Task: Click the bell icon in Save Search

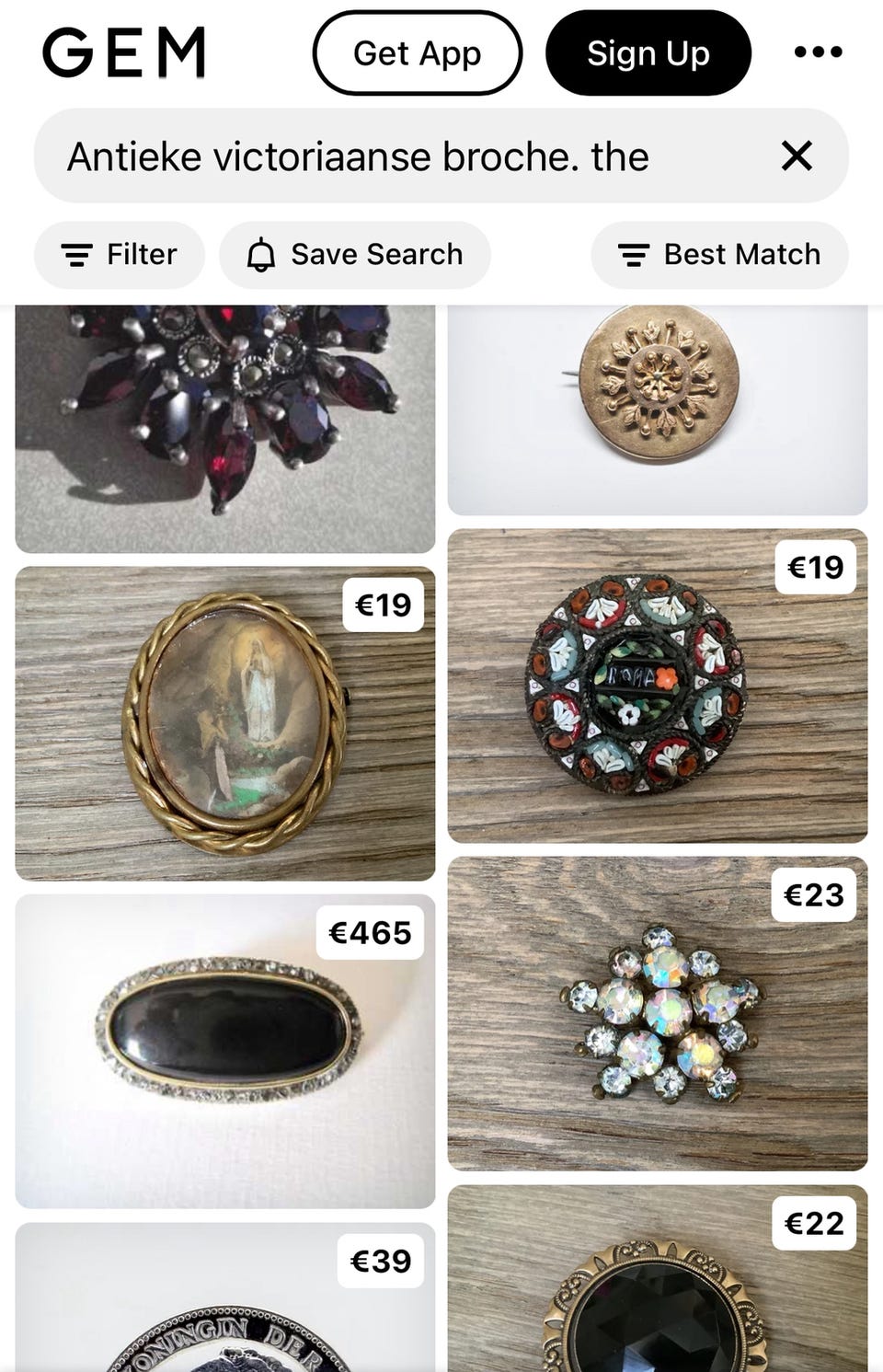Action: click(x=261, y=255)
